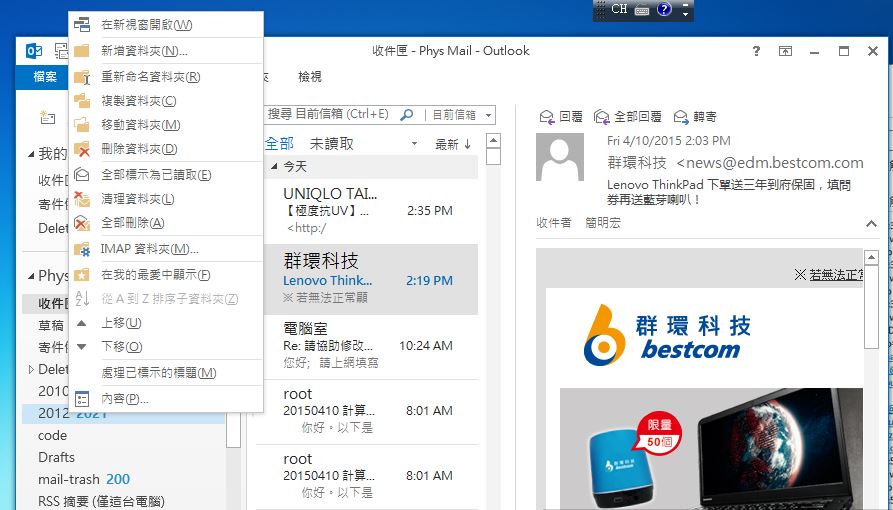893x510 pixels.
Task: Select the 草稿 folder
Action: 51,325
